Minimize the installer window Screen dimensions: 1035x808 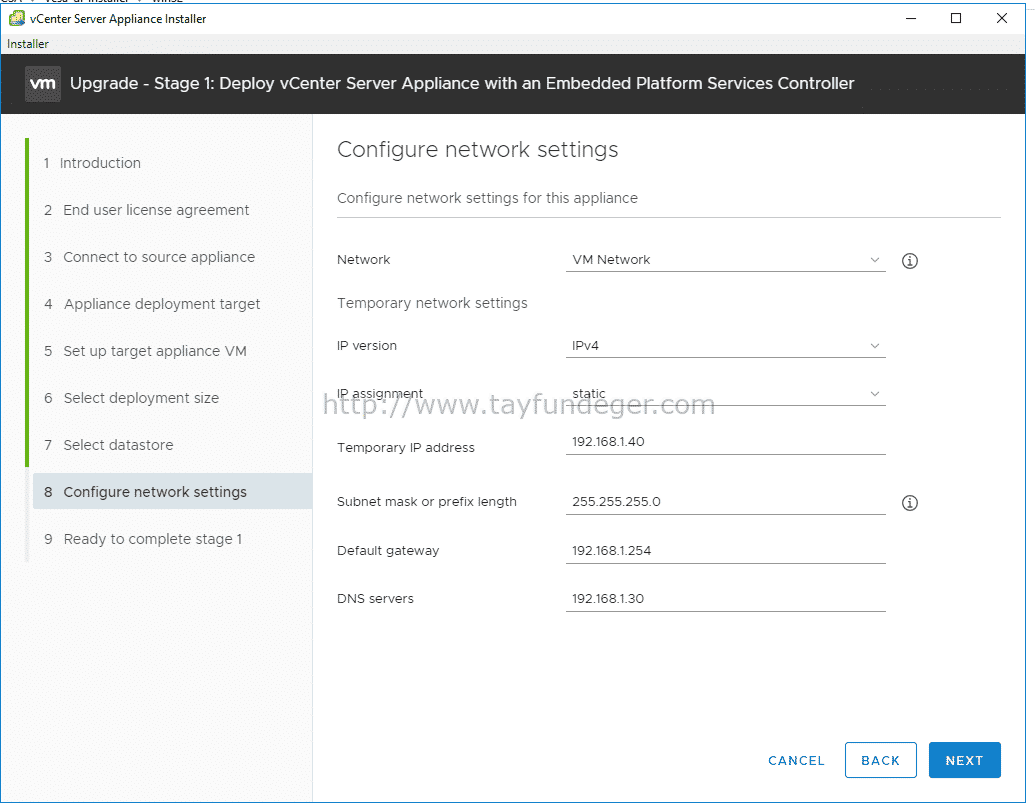pos(911,18)
